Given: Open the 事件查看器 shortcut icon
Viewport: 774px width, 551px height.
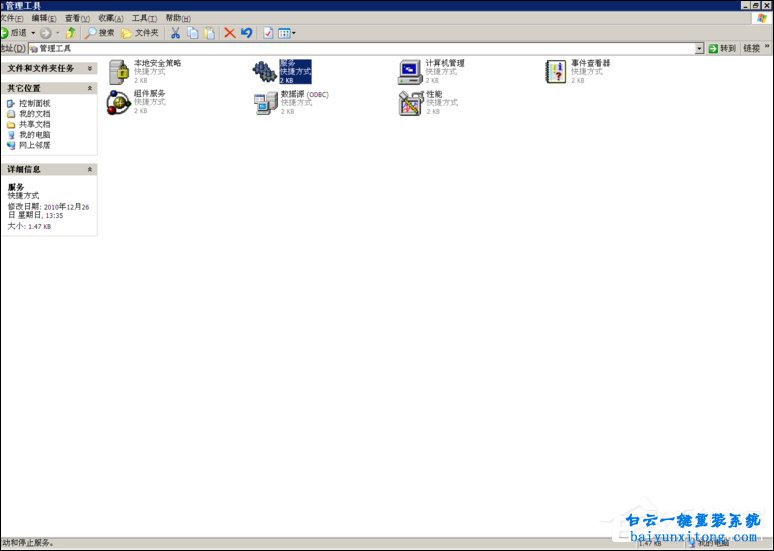Looking at the screenshot, I should coord(556,72).
